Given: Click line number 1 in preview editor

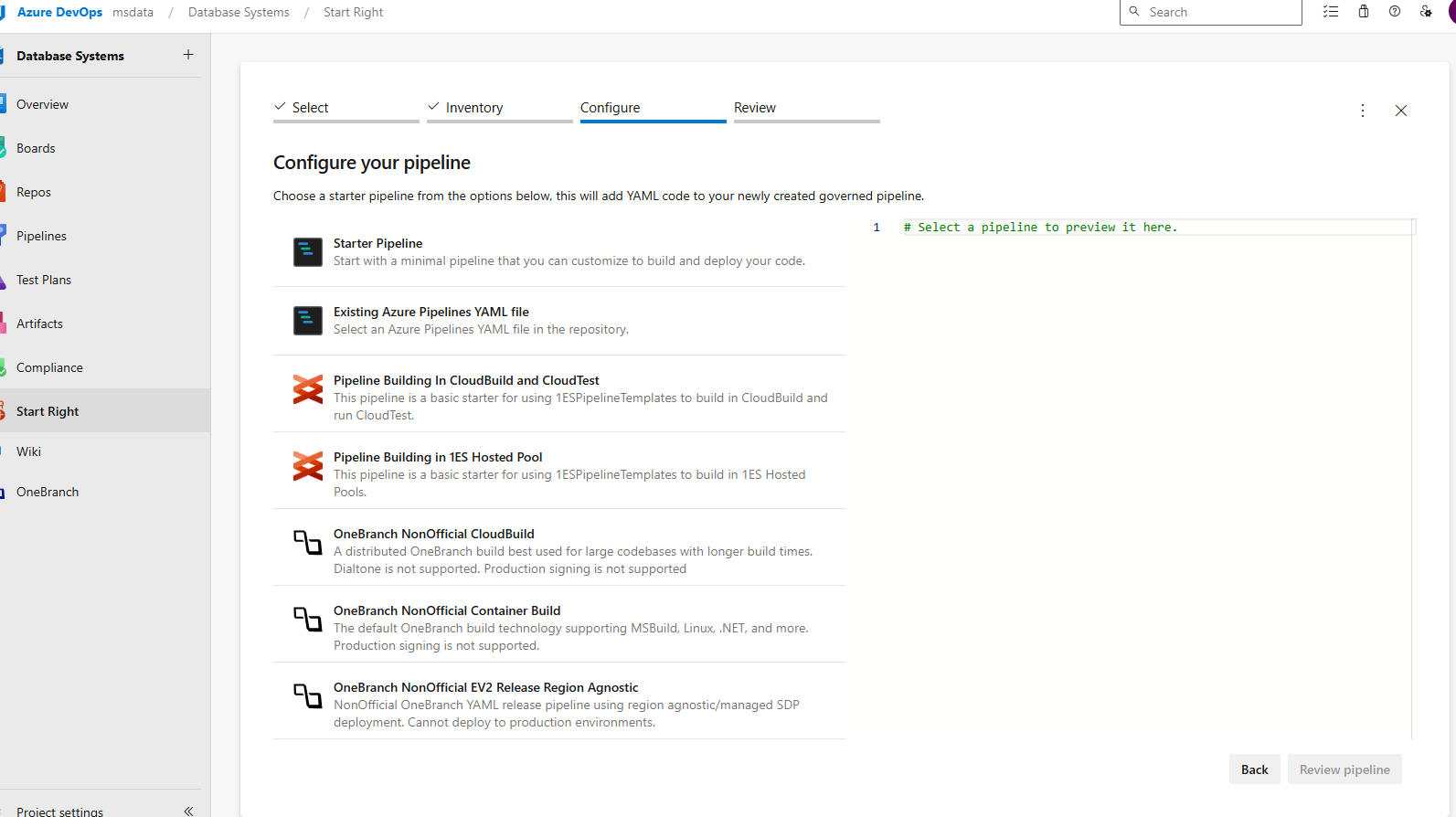Looking at the screenshot, I should pyautogui.click(x=877, y=228).
